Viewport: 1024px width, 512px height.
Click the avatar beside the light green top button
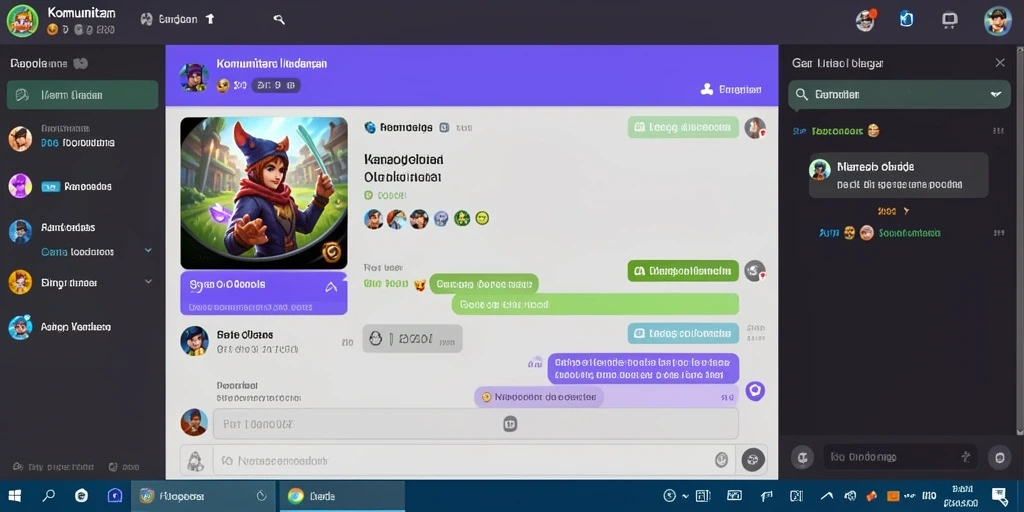755,128
